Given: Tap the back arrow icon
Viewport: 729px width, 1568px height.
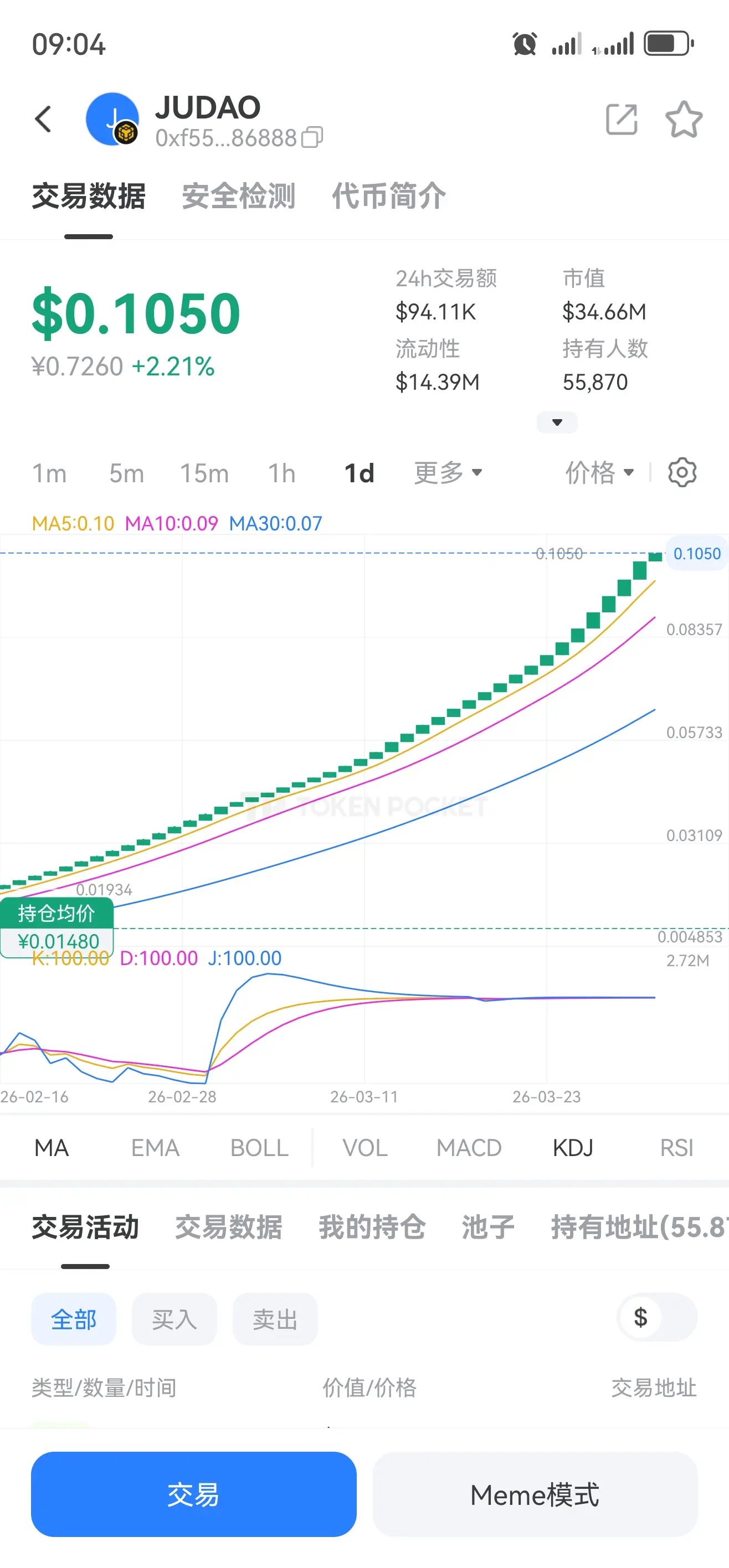Looking at the screenshot, I should [43, 118].
